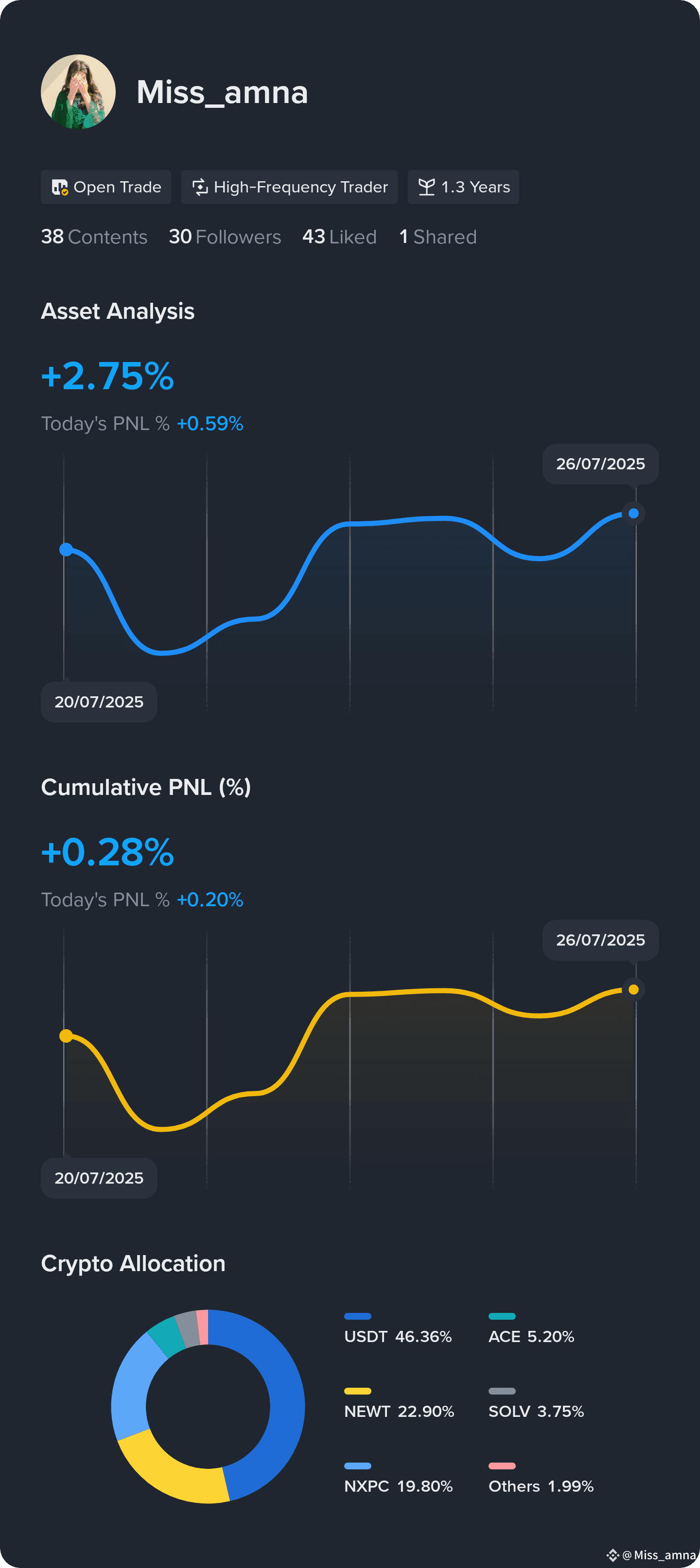Click the Binance logo watermark icon

(x=612, y=1555)
